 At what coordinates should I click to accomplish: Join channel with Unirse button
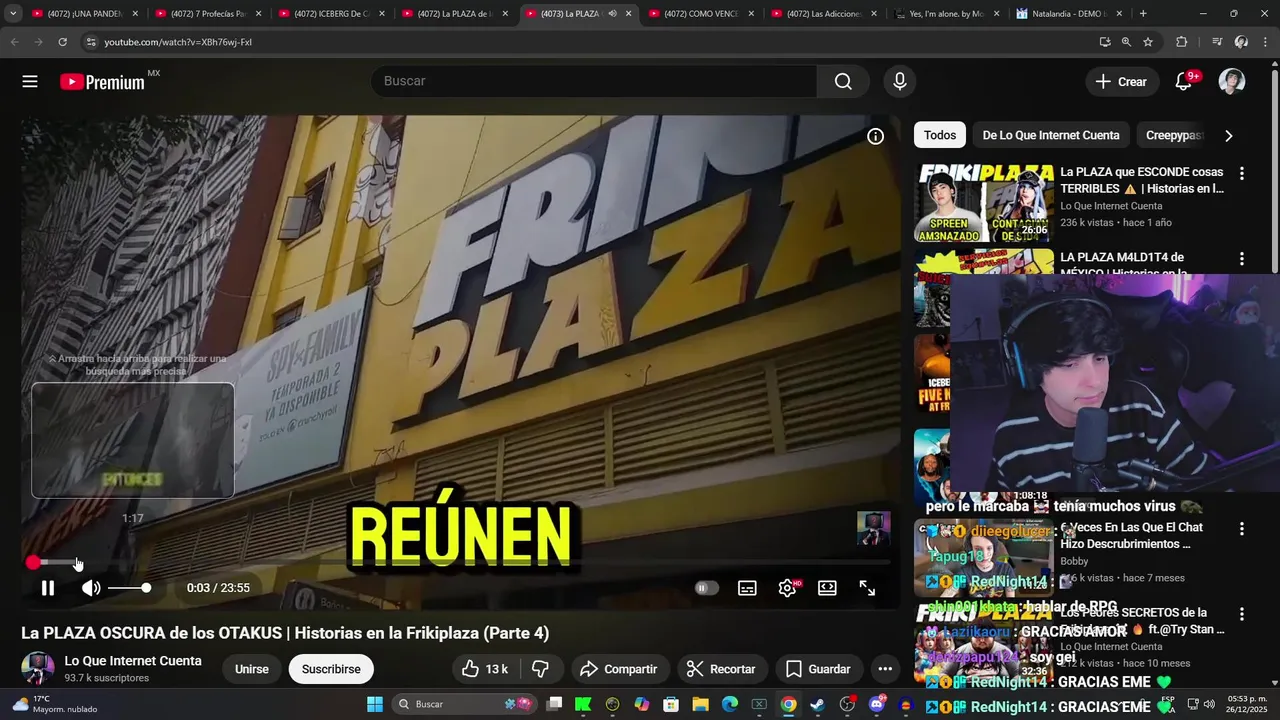252,669
